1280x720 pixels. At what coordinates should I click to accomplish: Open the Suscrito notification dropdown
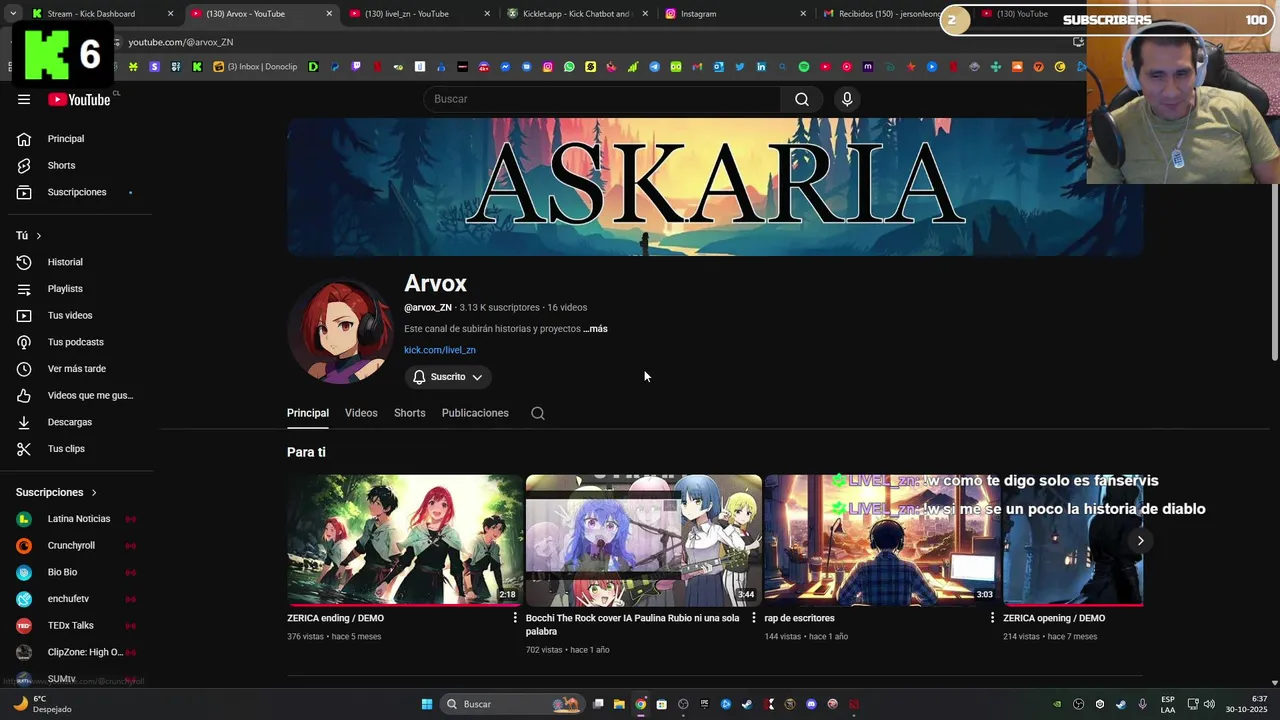(x=448, y=377)
